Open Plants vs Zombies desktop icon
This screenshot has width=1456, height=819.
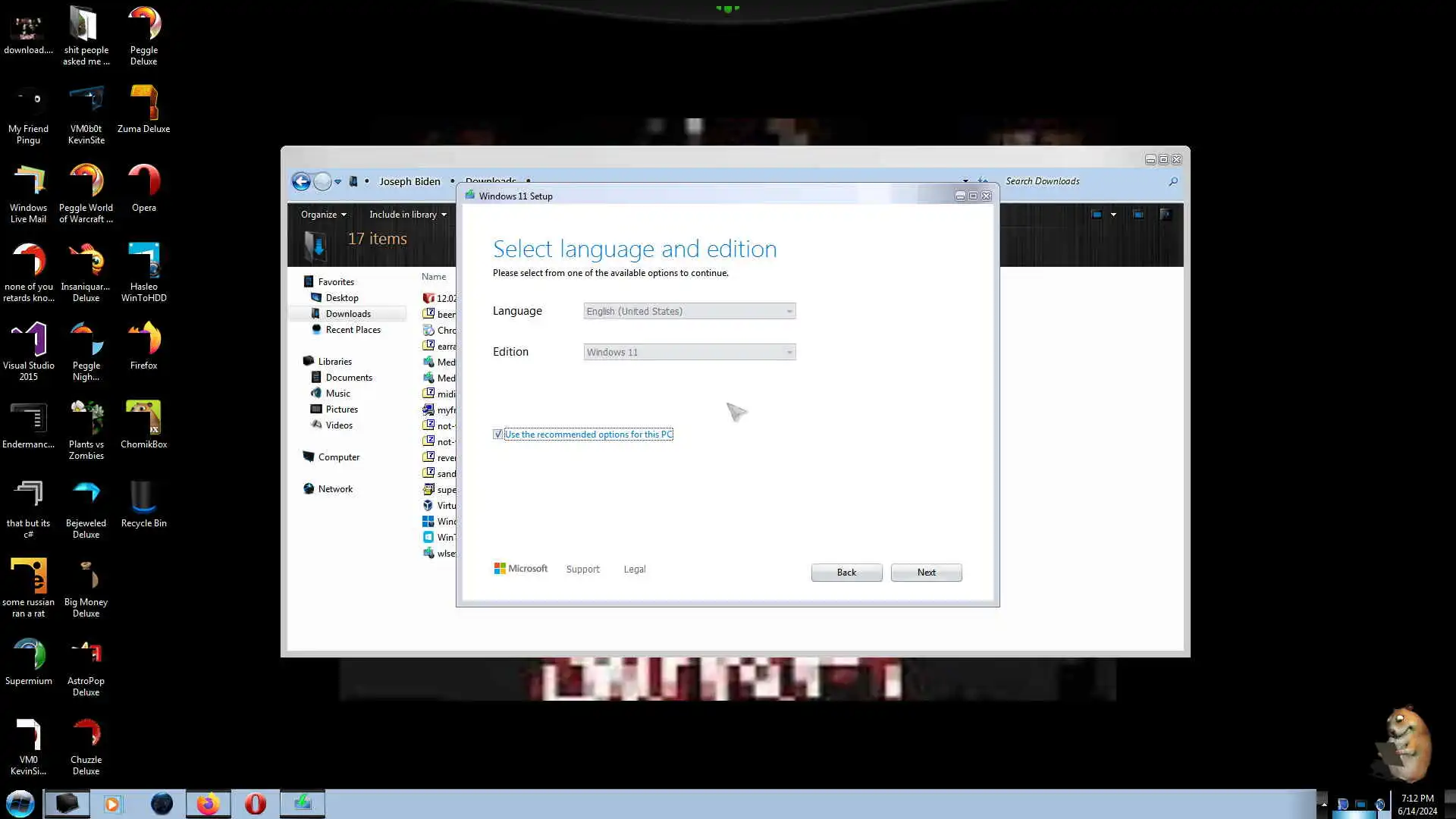86,419
